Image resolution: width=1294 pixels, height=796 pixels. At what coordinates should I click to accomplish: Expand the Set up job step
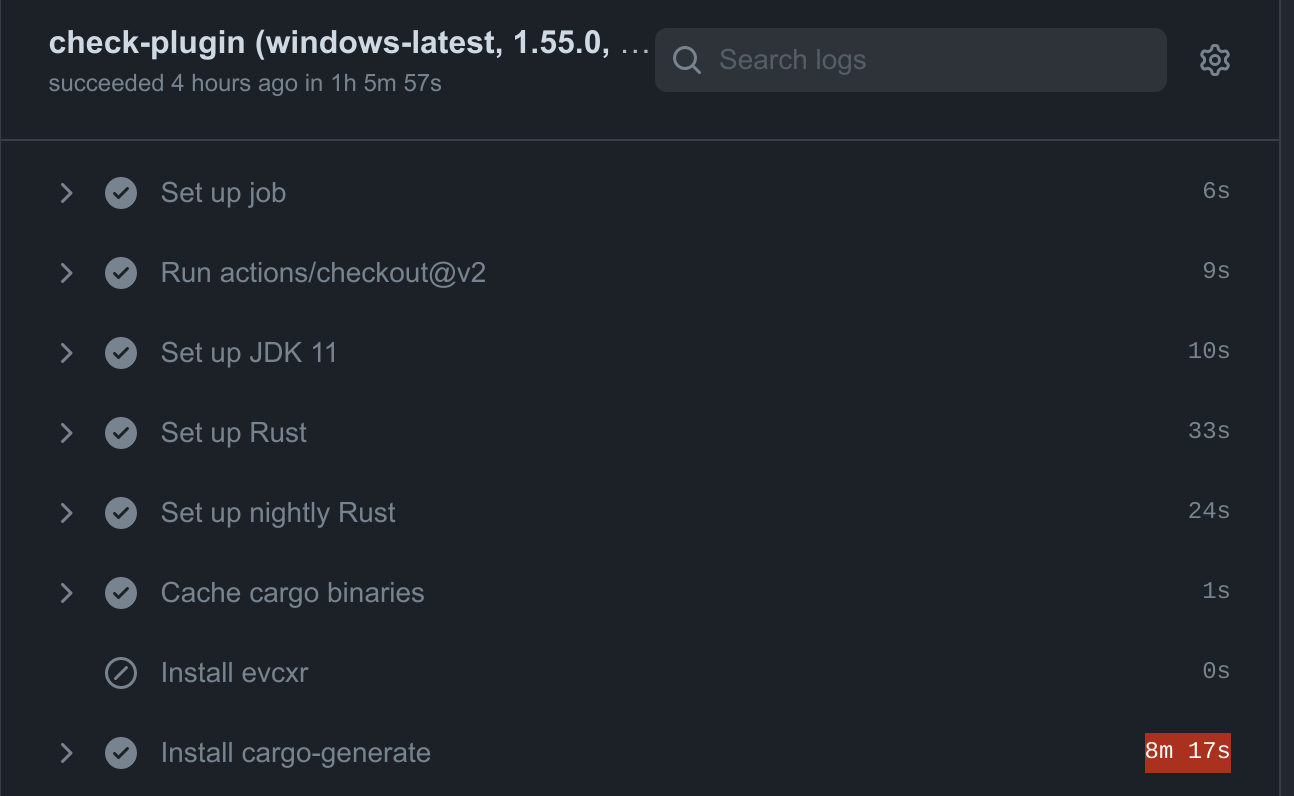click(x=66, y=192)
